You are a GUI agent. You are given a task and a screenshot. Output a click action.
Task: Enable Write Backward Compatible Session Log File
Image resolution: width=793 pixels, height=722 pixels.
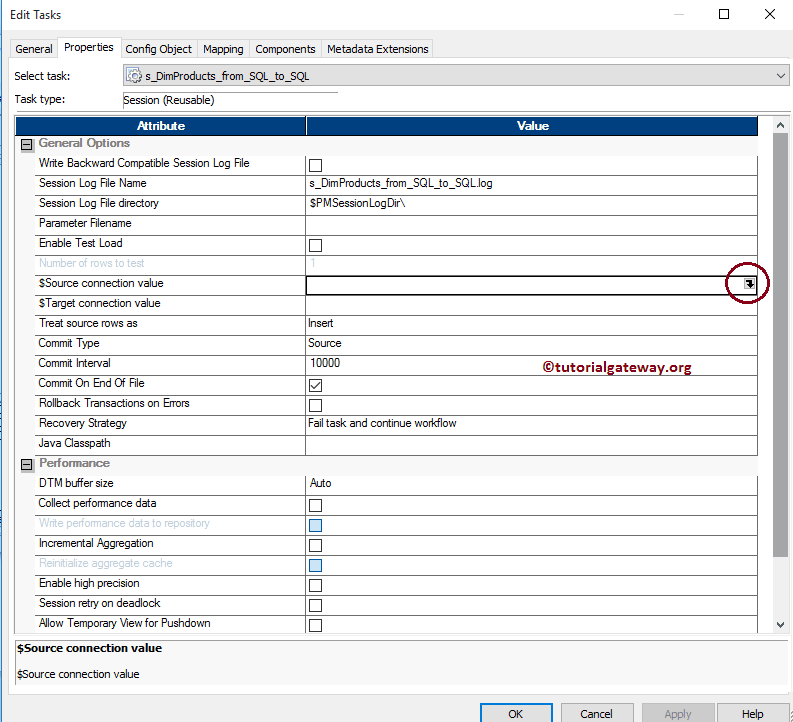315,165
